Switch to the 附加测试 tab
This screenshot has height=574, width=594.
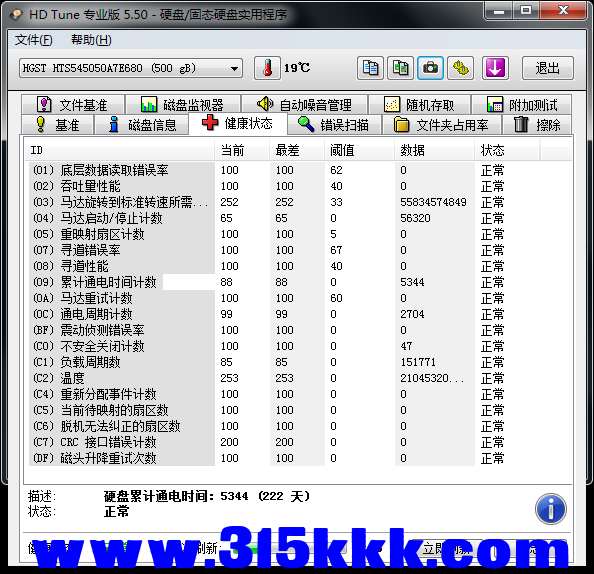point(522,105)
